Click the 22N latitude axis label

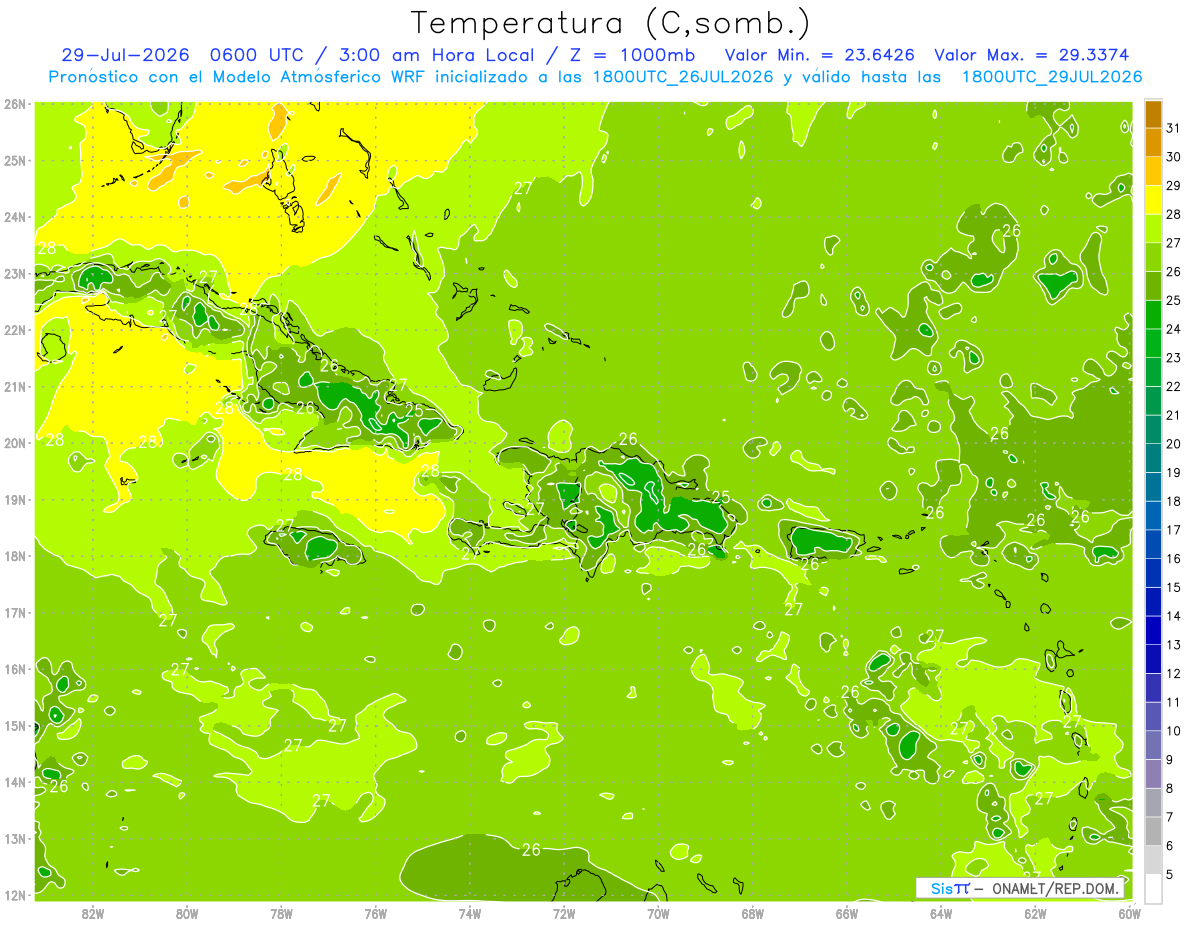point(14,330)
